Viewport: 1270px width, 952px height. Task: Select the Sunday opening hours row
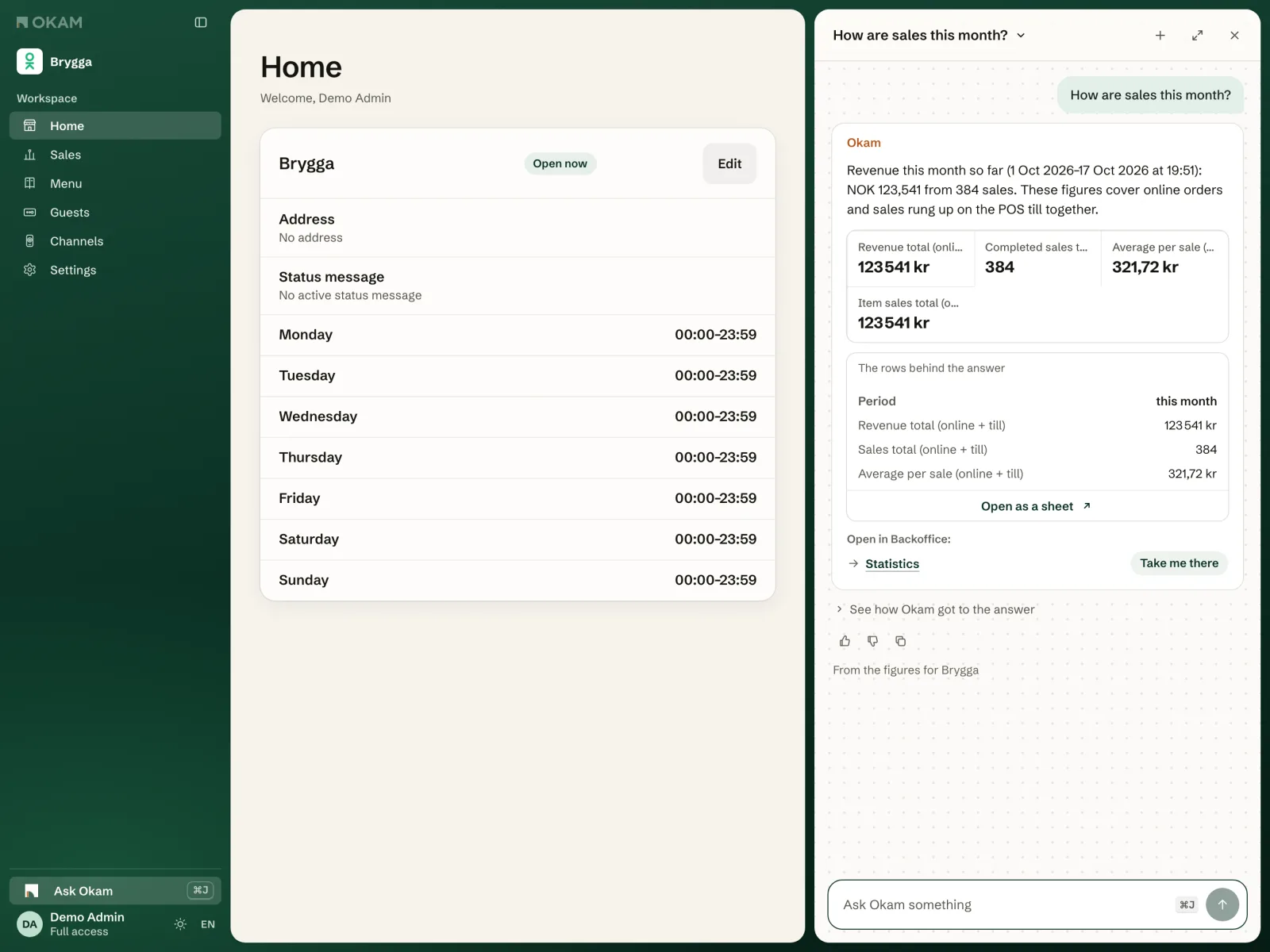[518, 580]
